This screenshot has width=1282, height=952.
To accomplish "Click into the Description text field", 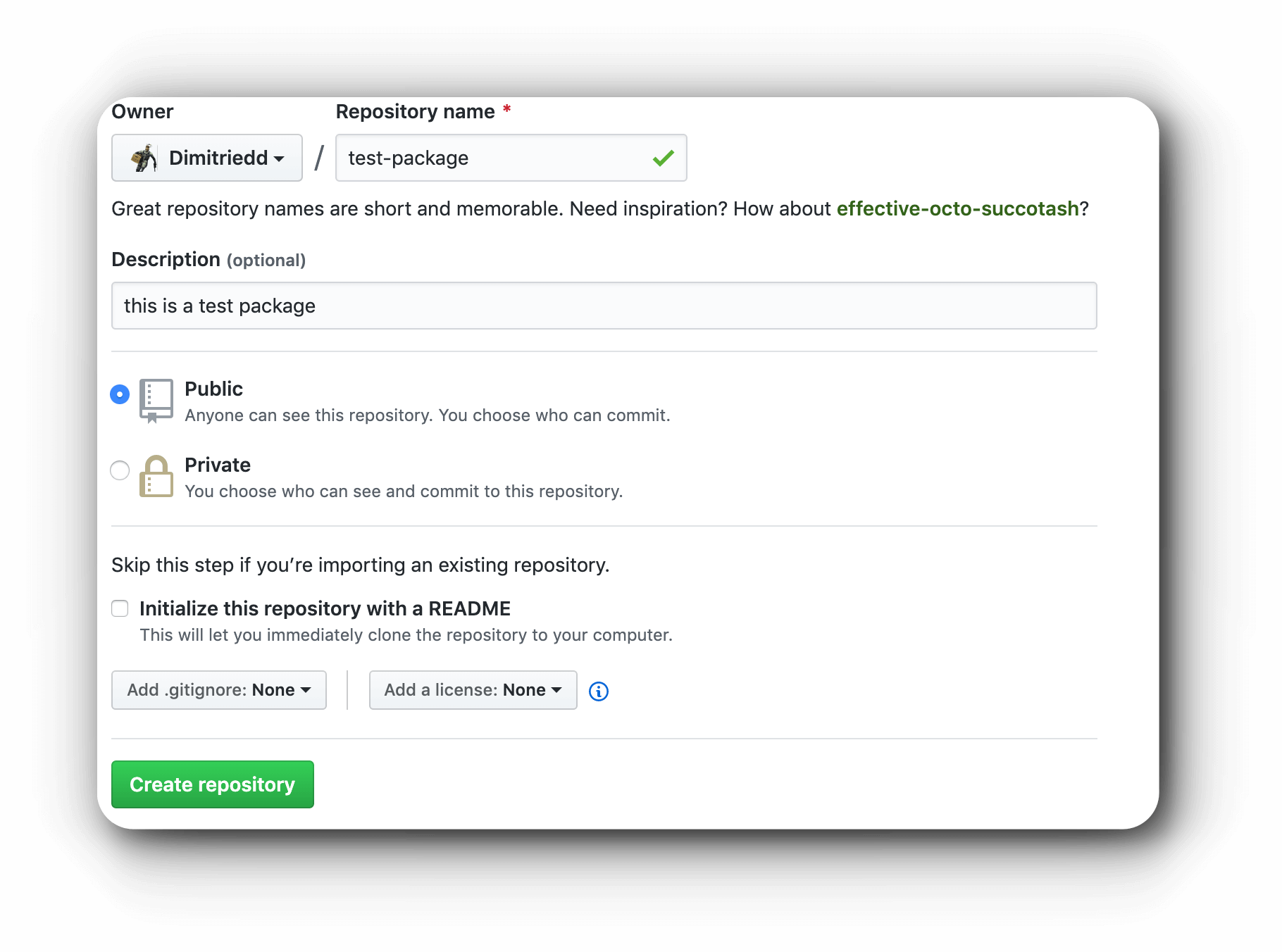I will pos(604,306).
